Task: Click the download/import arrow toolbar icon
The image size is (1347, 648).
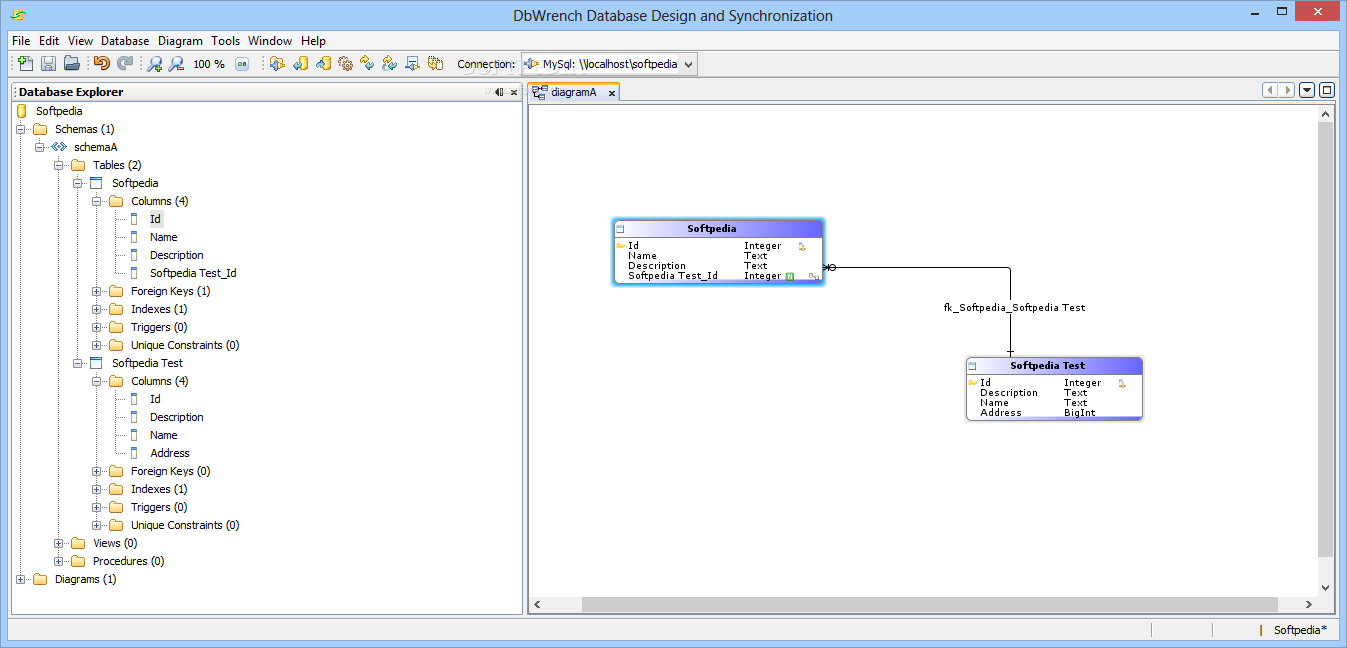Action: point(413,64)
